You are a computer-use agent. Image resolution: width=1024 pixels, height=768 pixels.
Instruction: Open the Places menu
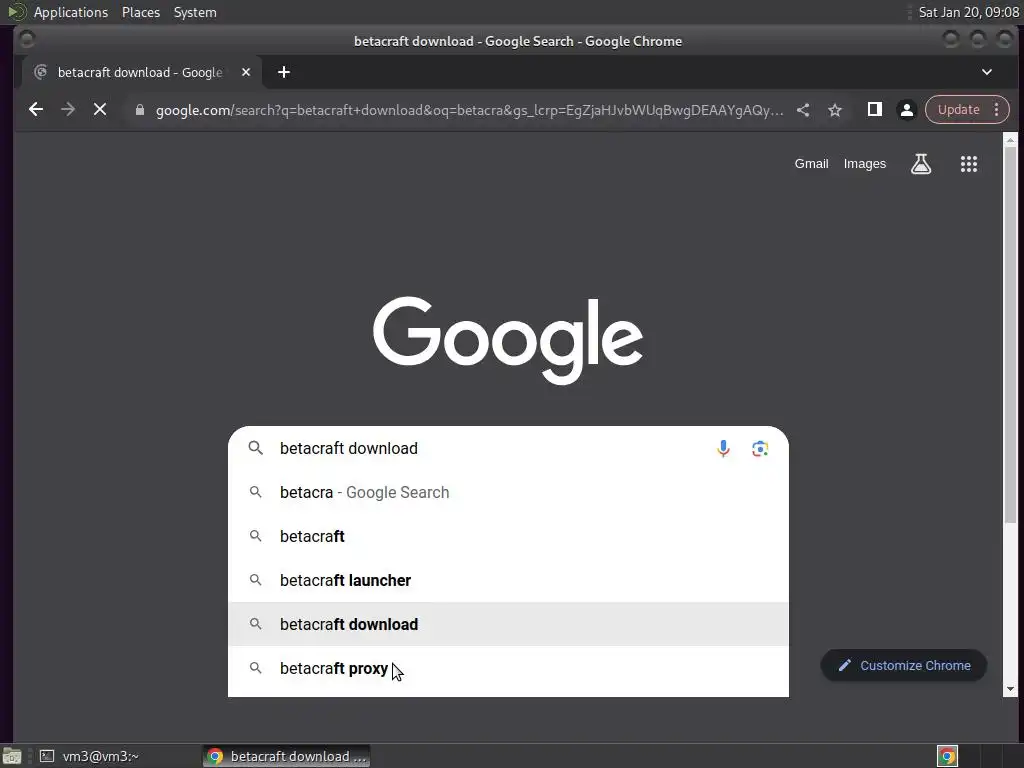click(140, 12)
